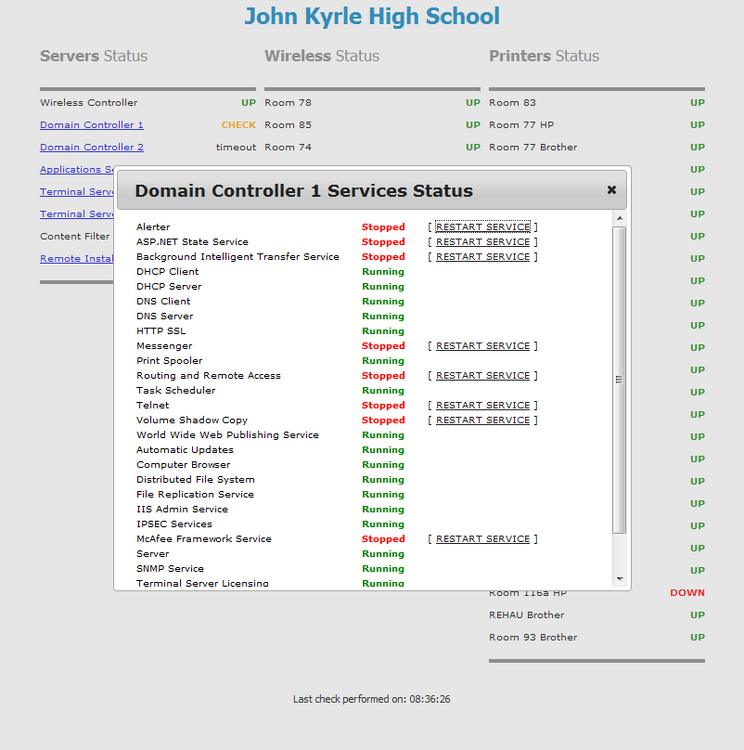Select the timeout status of Domain Controller 2
Viewport: 744px width, 750px height.
point(236,147)
